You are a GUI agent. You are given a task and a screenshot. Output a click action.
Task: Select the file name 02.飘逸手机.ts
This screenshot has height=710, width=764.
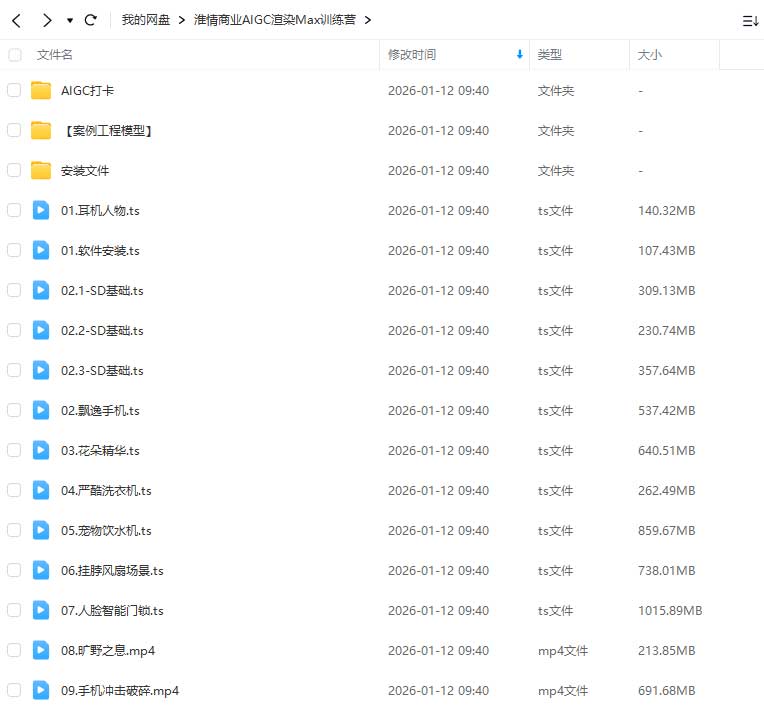coord(100,411)
